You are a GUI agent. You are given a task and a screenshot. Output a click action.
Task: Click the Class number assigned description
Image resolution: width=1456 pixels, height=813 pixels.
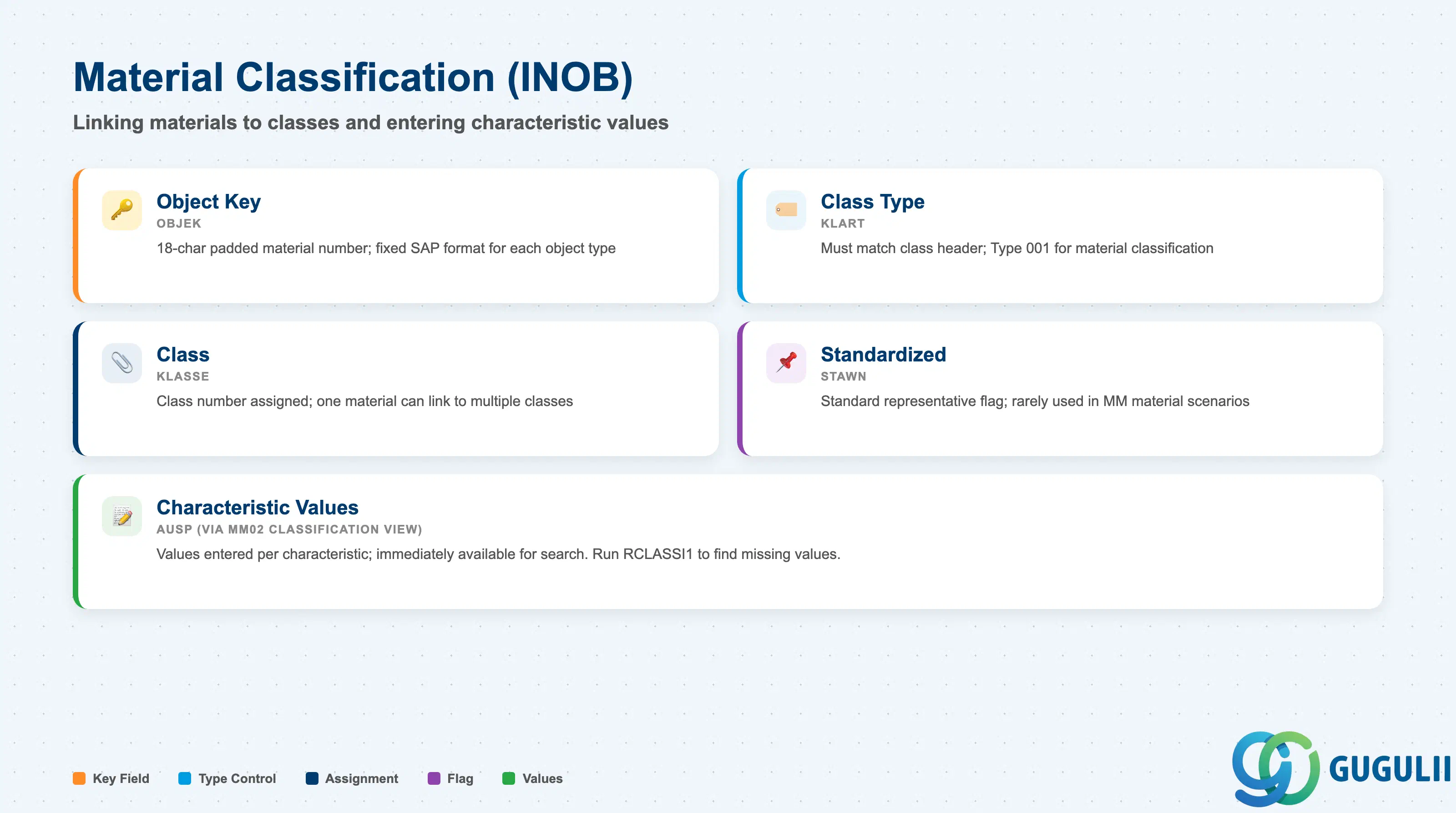coord(364,401)
